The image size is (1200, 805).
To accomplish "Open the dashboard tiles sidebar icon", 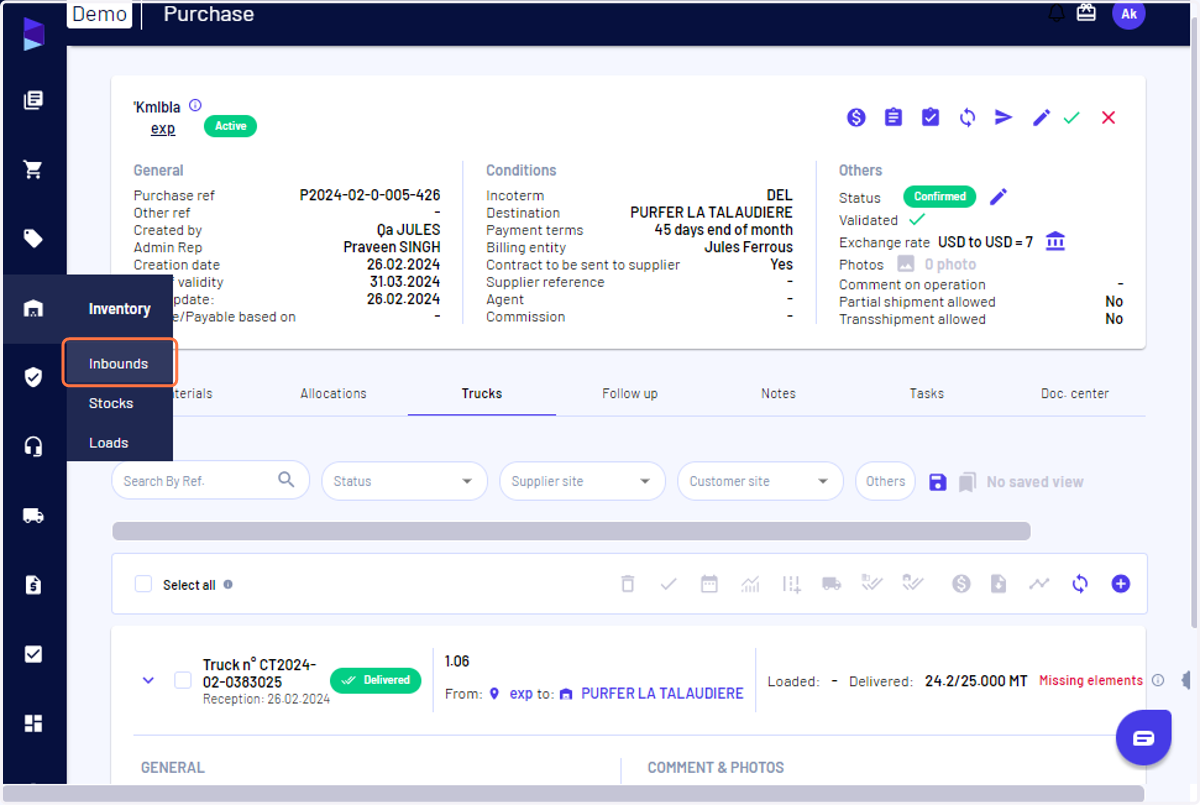I will 33,723.
